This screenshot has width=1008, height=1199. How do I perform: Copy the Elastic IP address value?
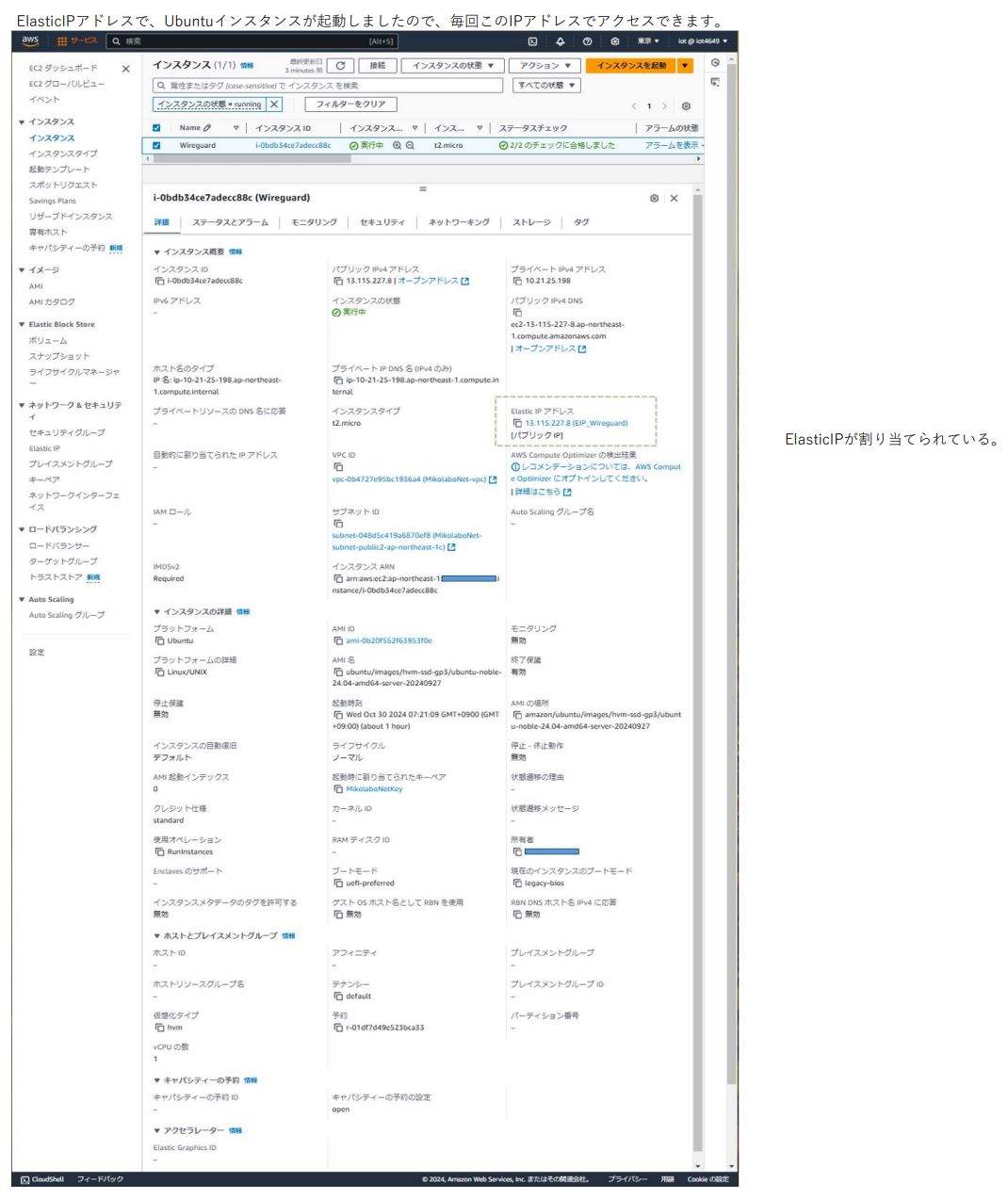516,424
